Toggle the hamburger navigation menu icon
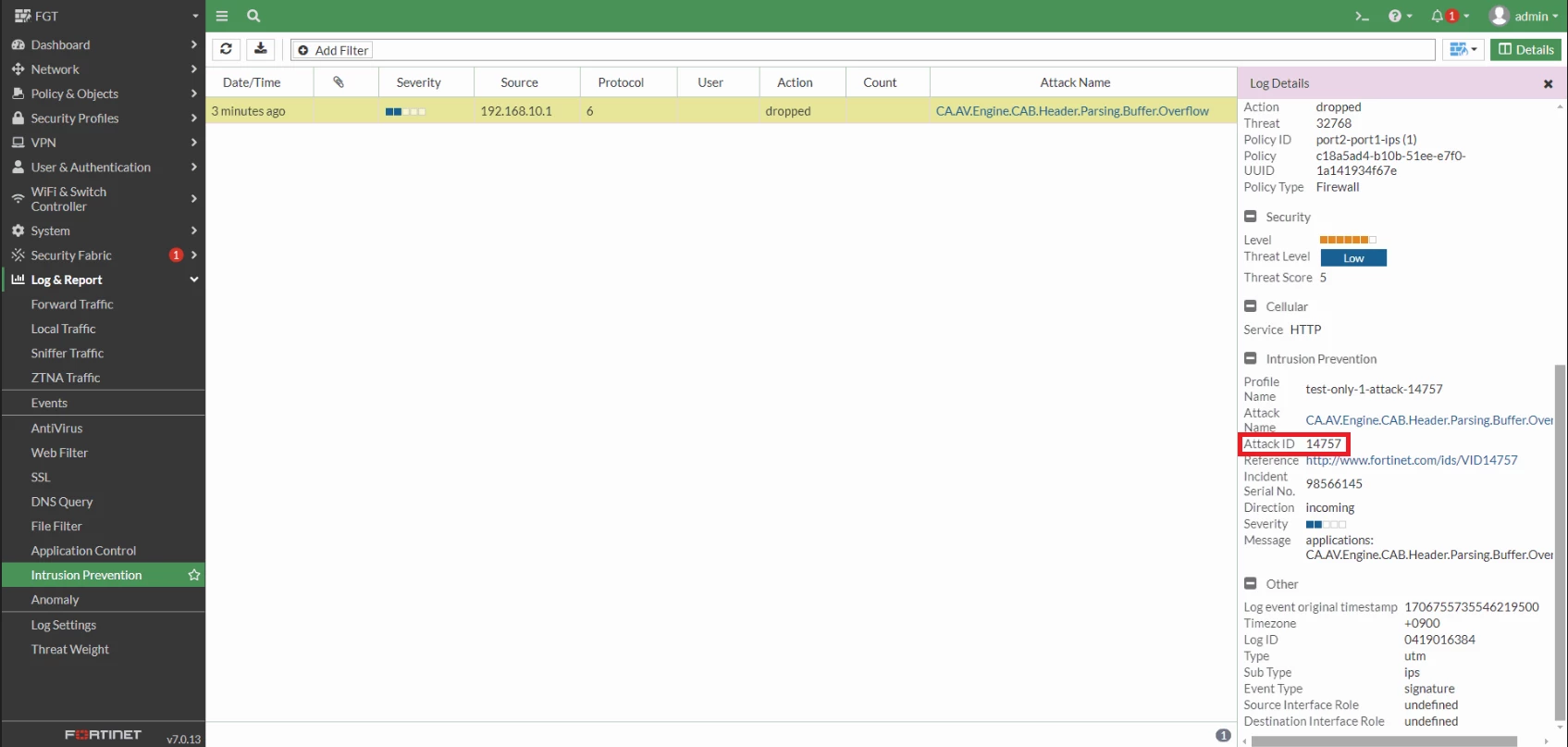 pos(222,16)
